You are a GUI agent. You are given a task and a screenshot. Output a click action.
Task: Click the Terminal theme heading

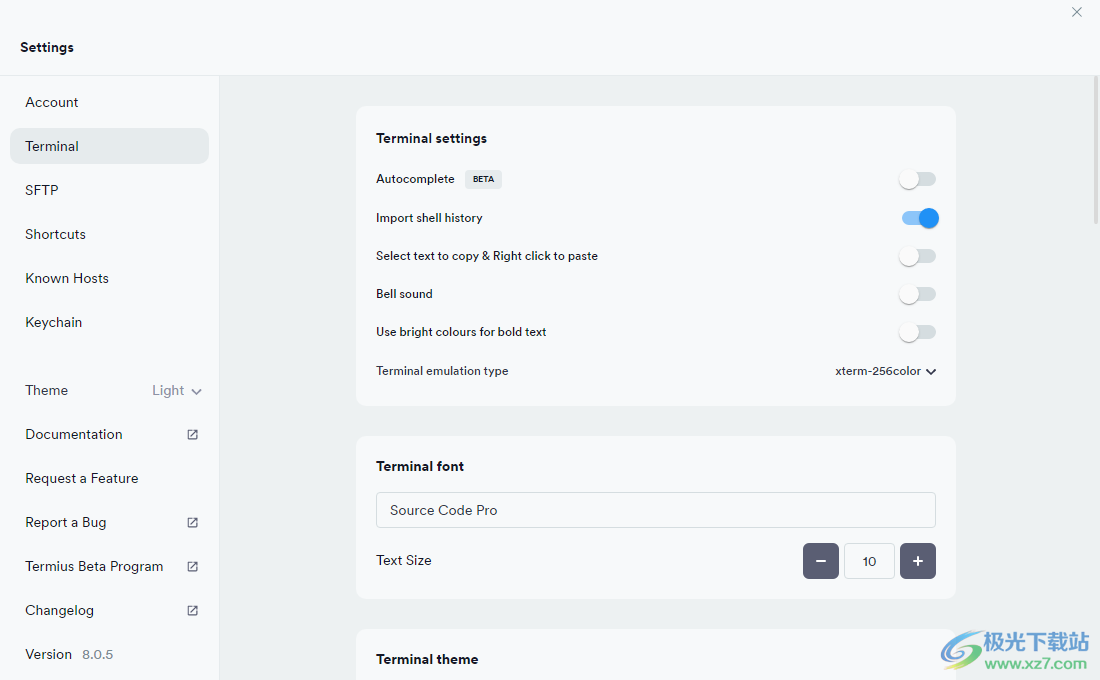click(427, 660)
